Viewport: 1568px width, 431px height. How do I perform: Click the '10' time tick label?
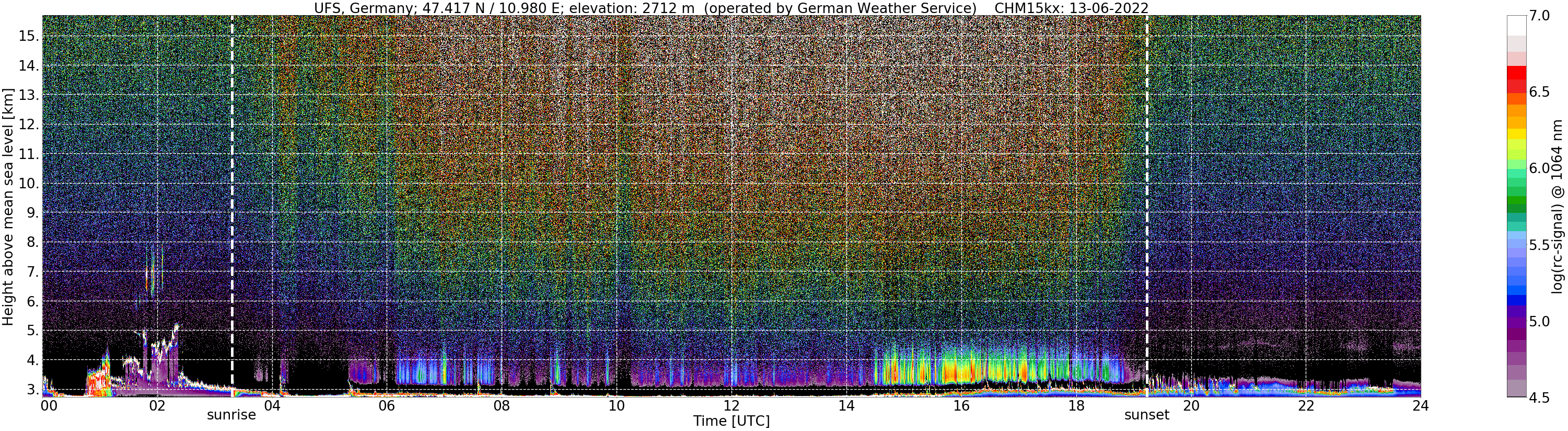coord(617,406)
